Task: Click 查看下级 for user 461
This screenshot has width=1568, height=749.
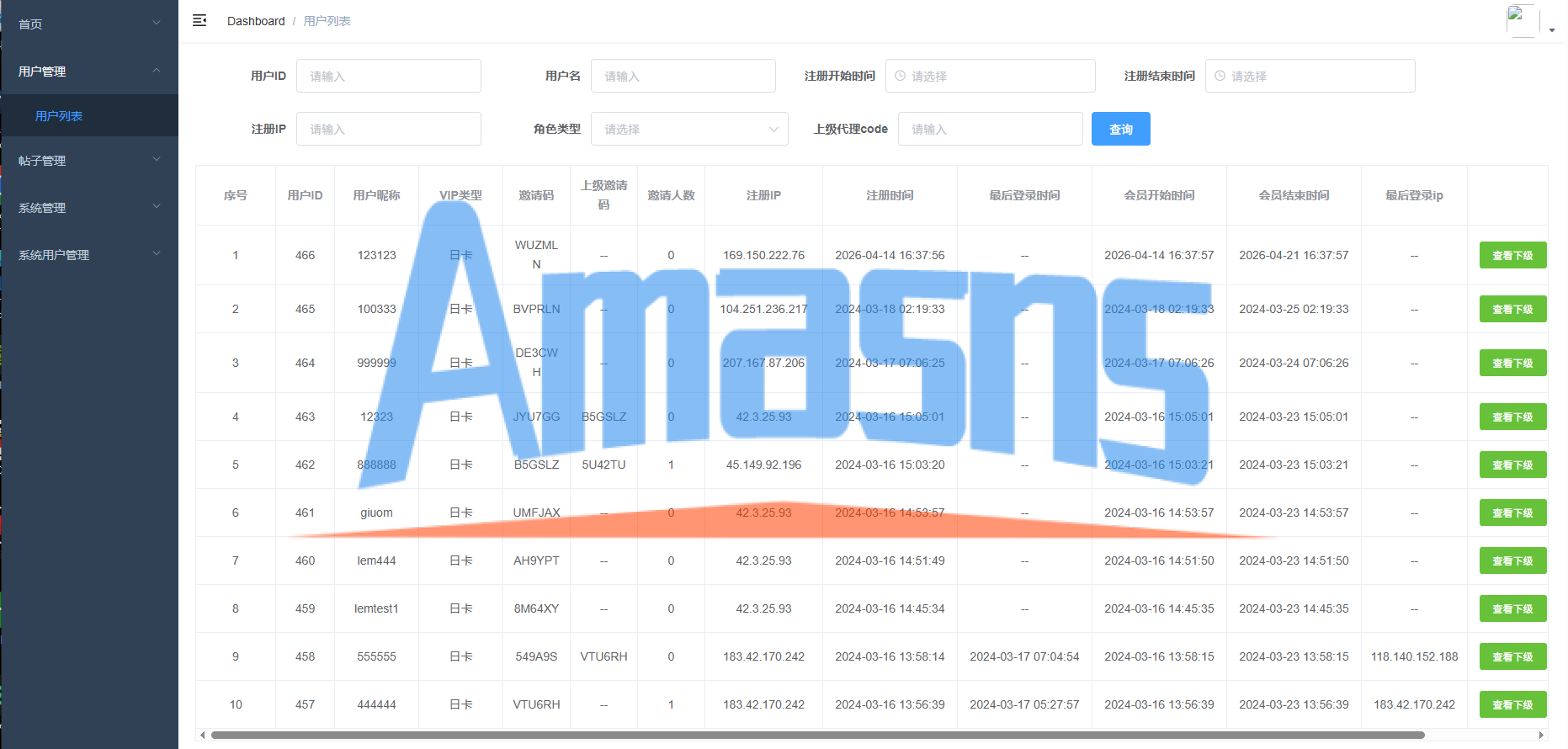Action: (1512, 513)
